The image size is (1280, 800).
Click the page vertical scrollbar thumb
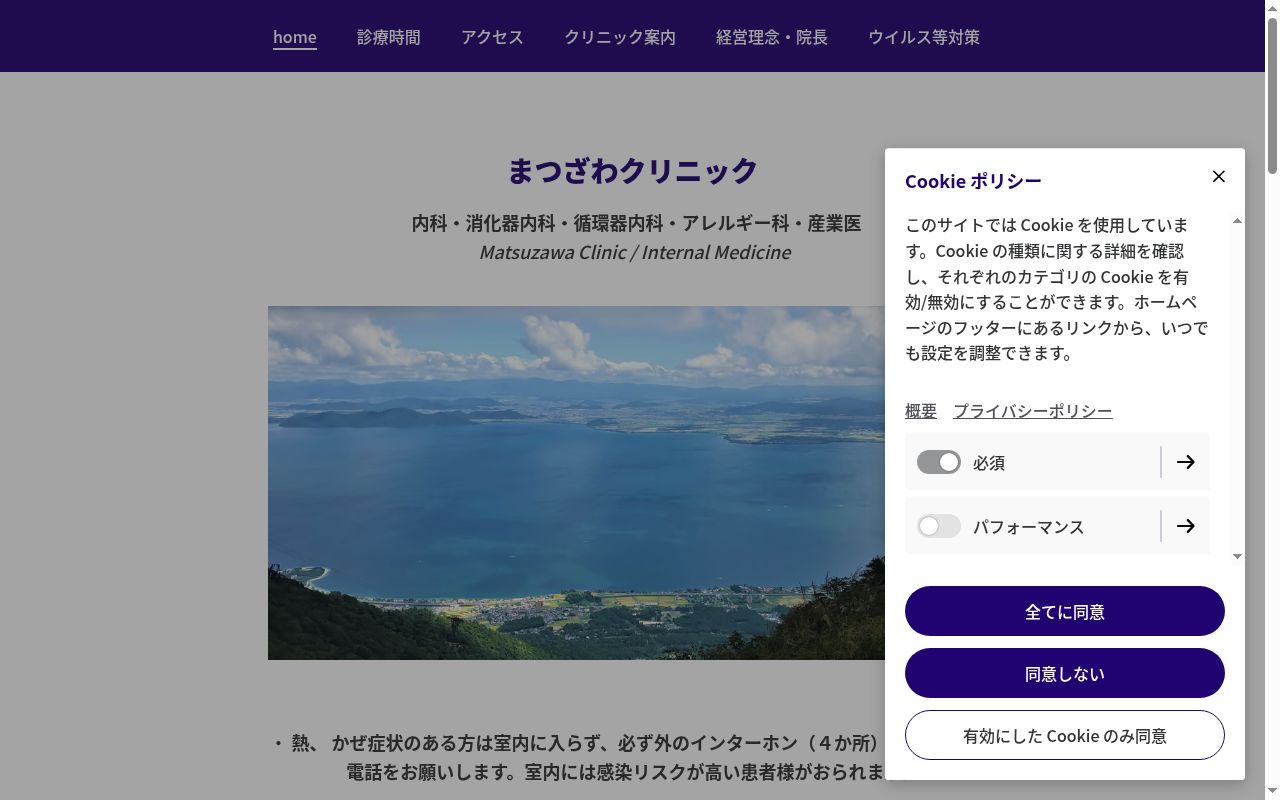click(x=1272, y=95)
